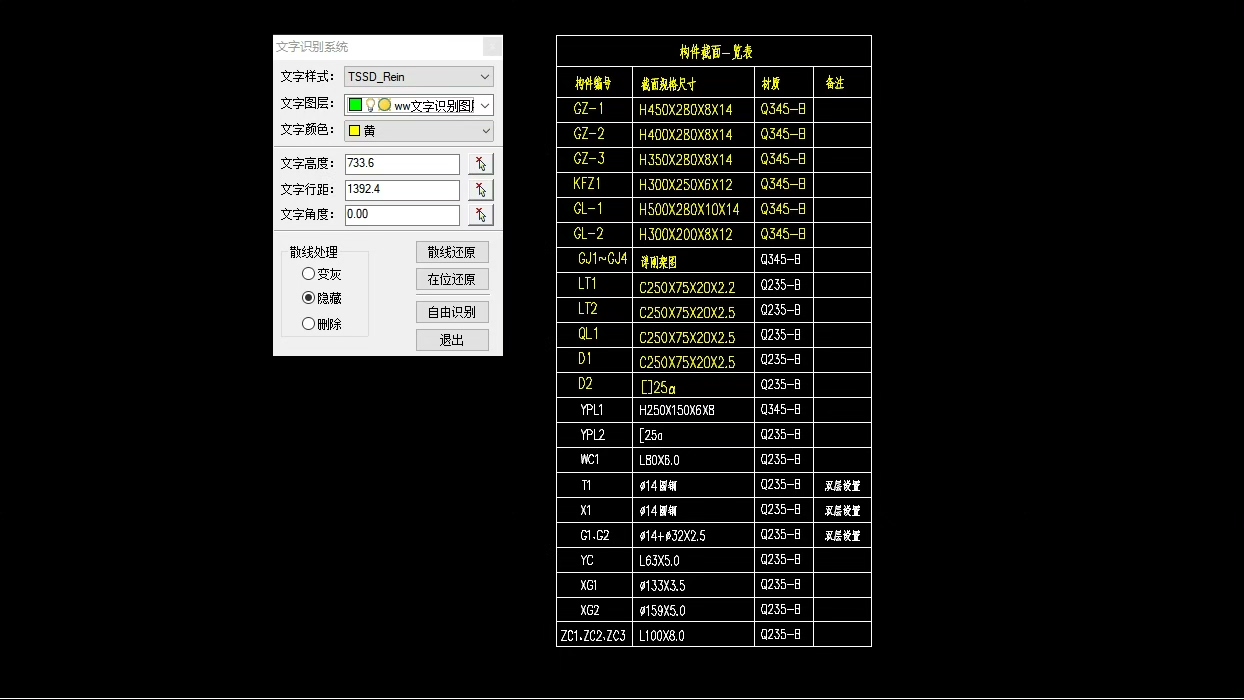Click the 退出 button
This screenshot has width=1244, height=700.
pos(452,340)
